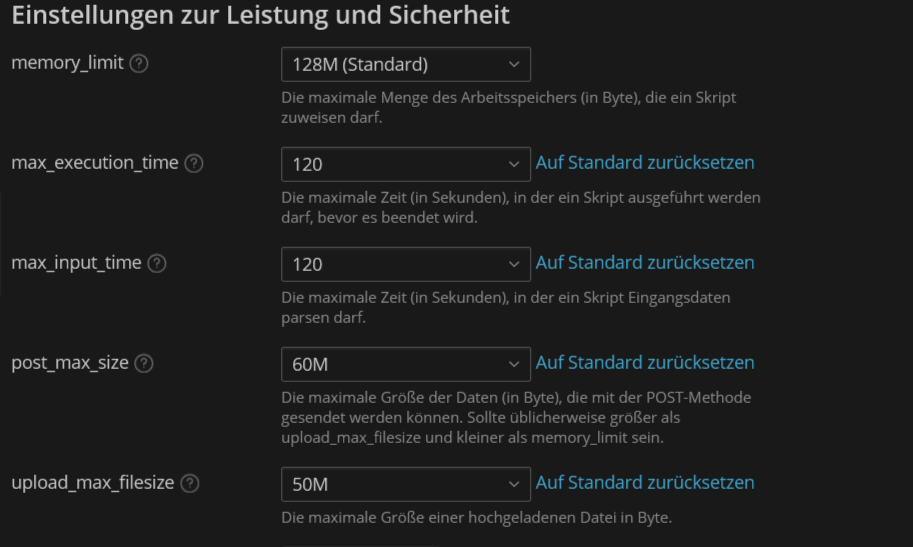Image resolution: width=913 pixels, height=547 pixels.
Task: Click the chevron arrow in max_input_time field
Action: (514, 264)
